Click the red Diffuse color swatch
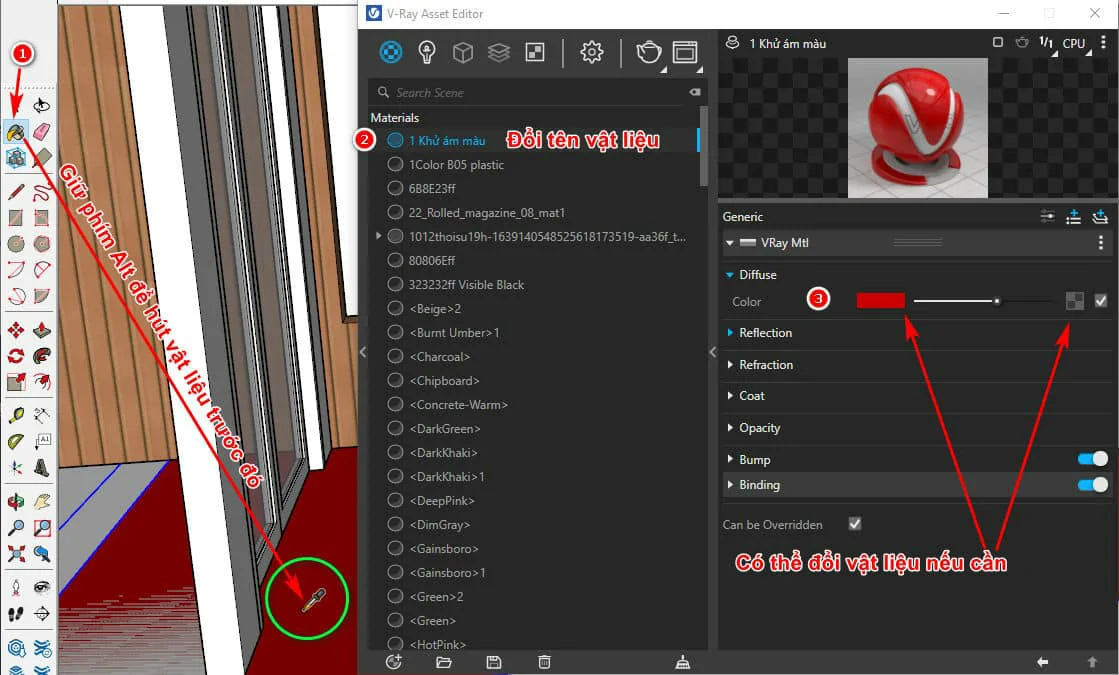This screenshot has height=675, width=1119. coord(879,300)
